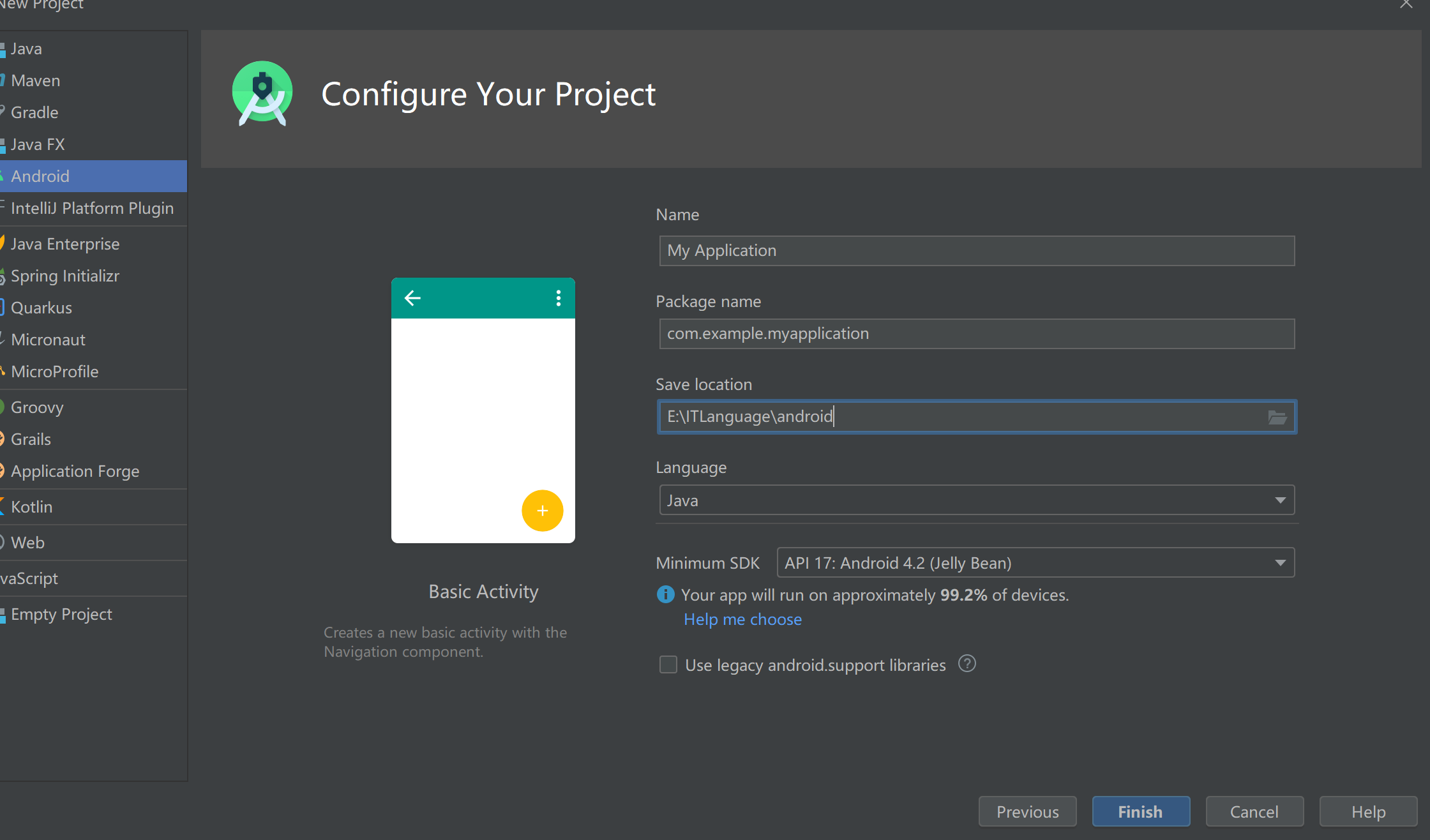Click the Package name field
The width and height of the screenshot is (1430, 840).
point(977,334)
